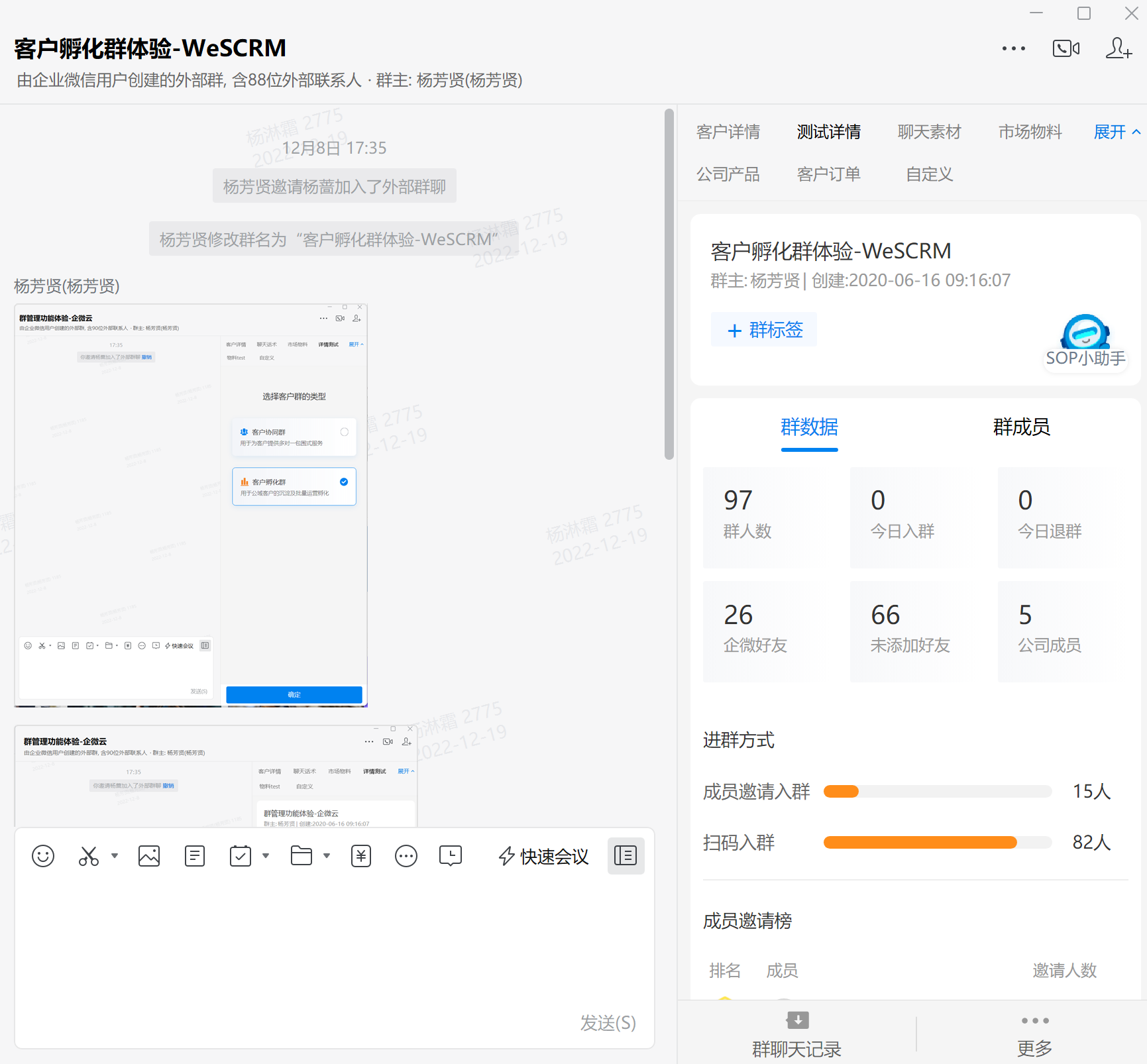The width and height of the screenshot is (1147, 1064).
Task: Click the 扫码入群 orange progress bar
Action: click(920, 843)
